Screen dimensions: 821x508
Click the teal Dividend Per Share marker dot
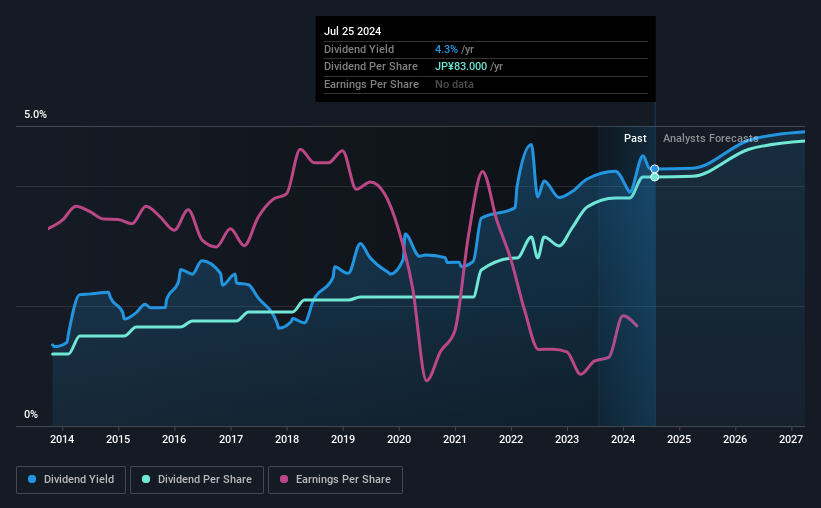pos(654,177)
